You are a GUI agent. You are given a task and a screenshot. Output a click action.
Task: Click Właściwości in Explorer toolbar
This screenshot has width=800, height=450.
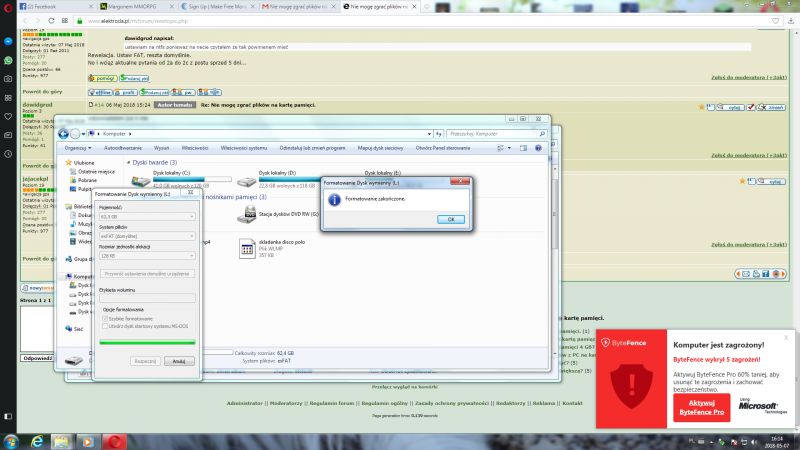[195, 148]
